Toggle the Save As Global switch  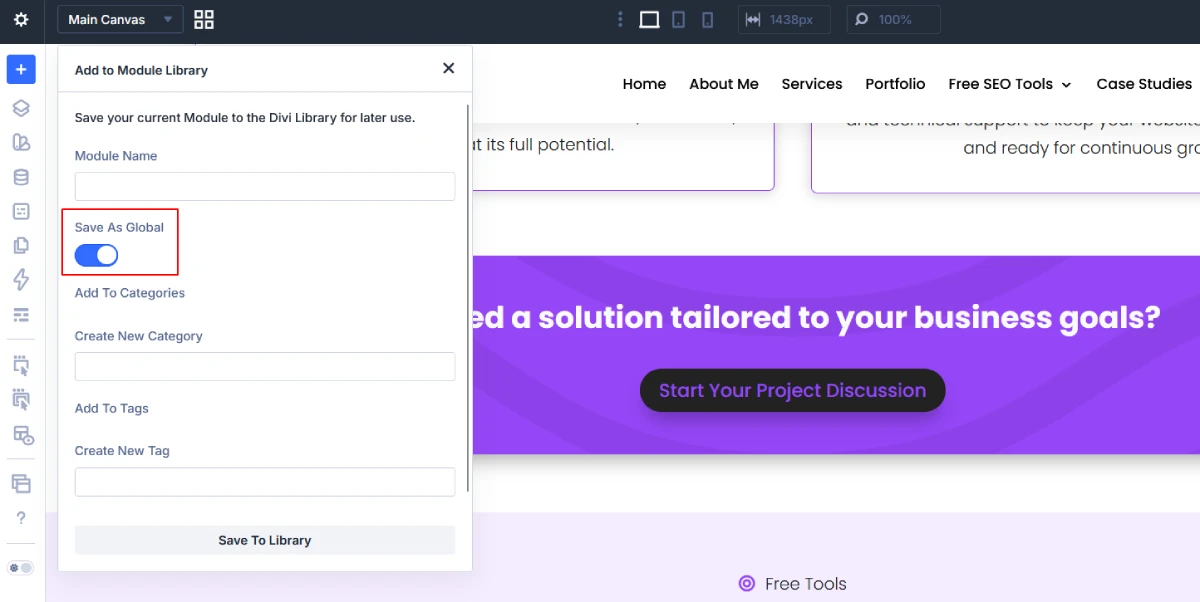click(96, 255)
